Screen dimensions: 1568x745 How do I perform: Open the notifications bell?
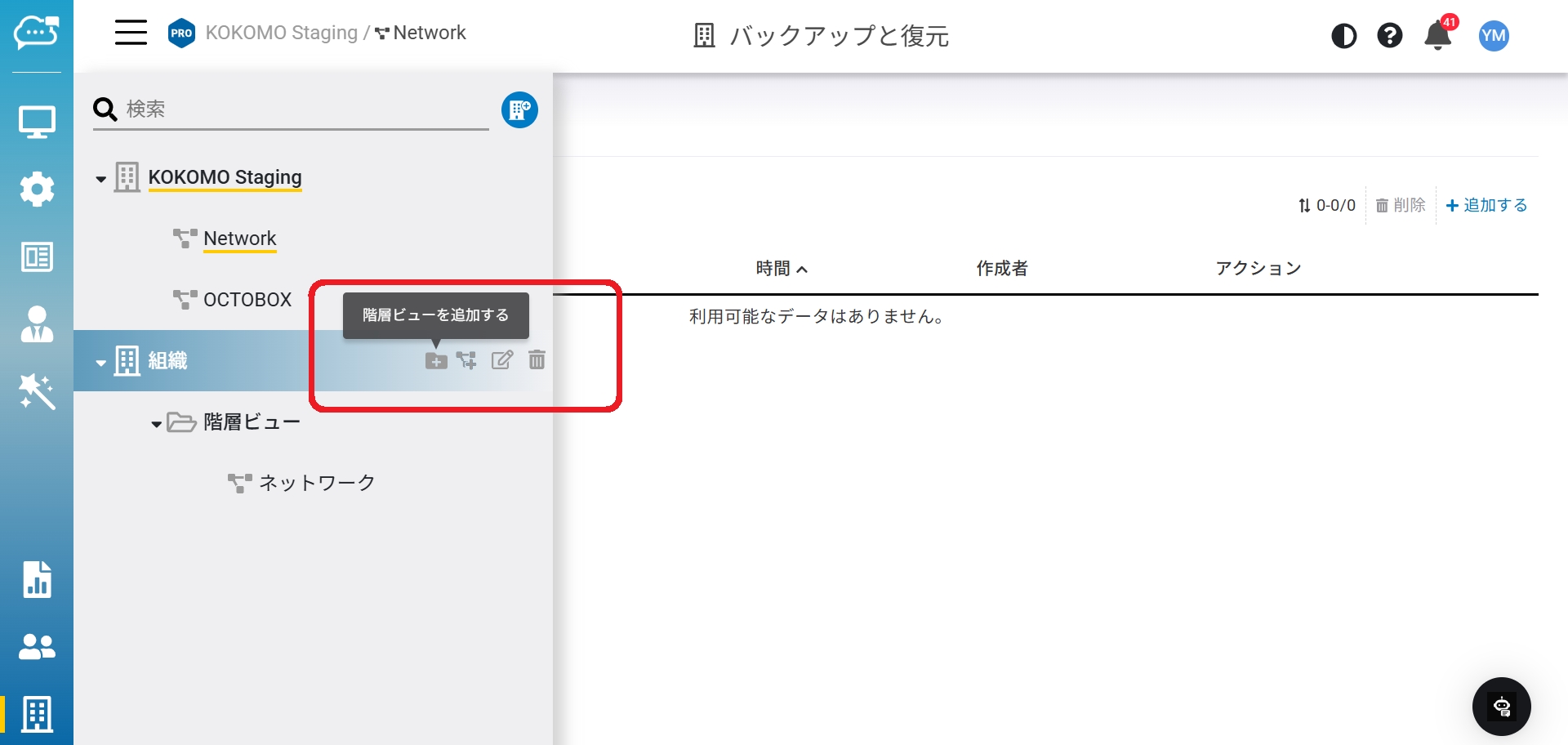click(x=1437, y=36)
